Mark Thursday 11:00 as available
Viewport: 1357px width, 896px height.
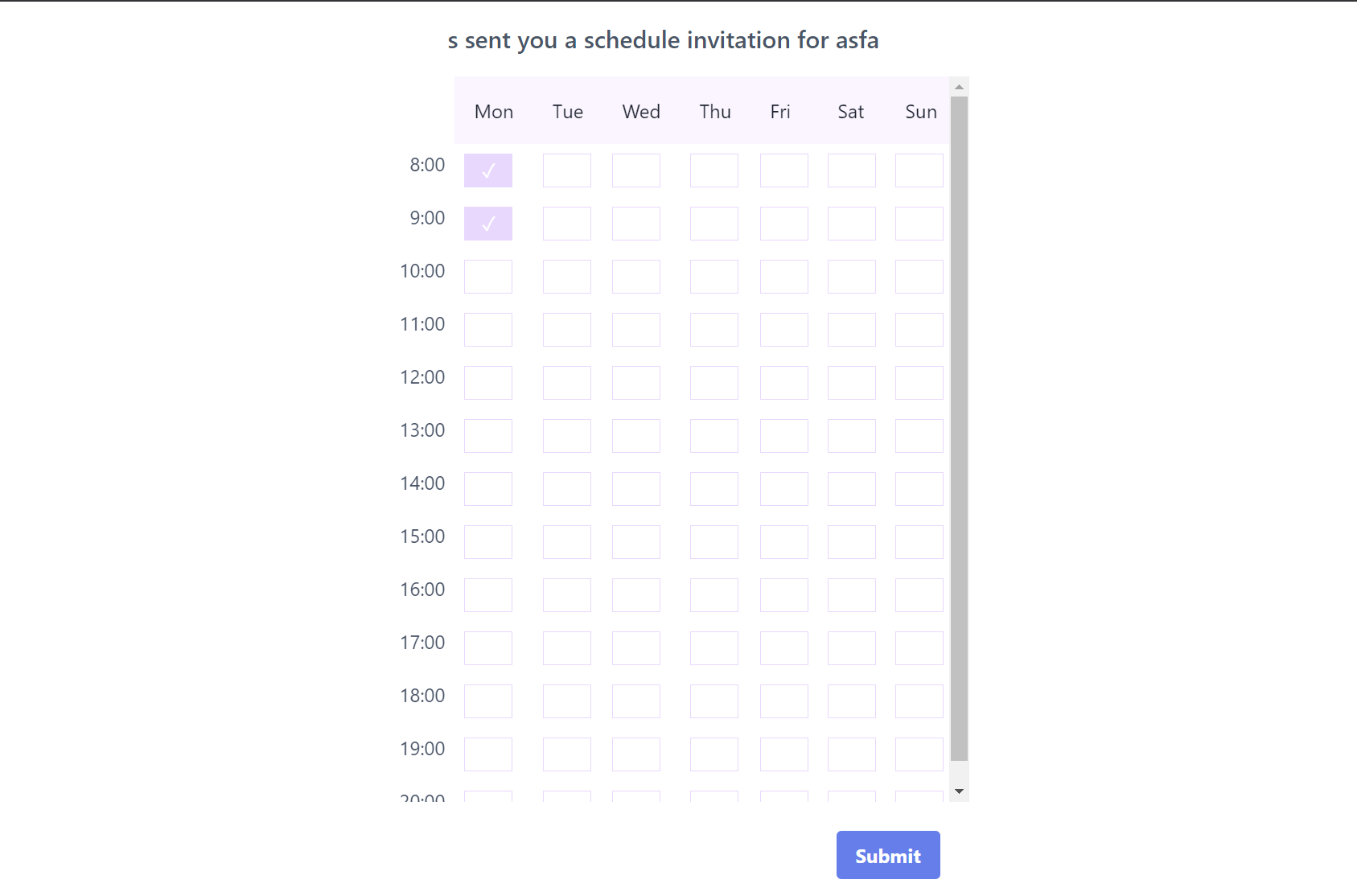point(714,330)
